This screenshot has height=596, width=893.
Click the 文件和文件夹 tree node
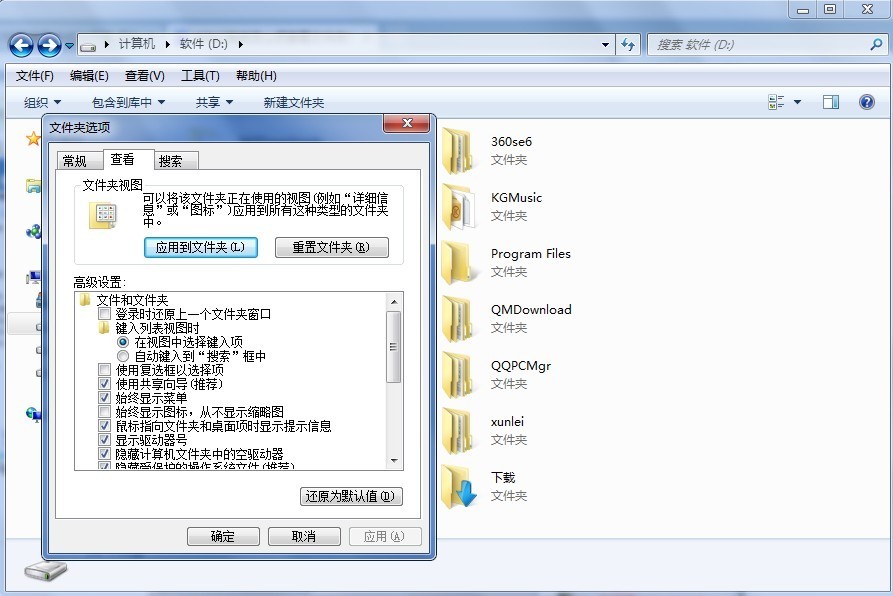132,300
